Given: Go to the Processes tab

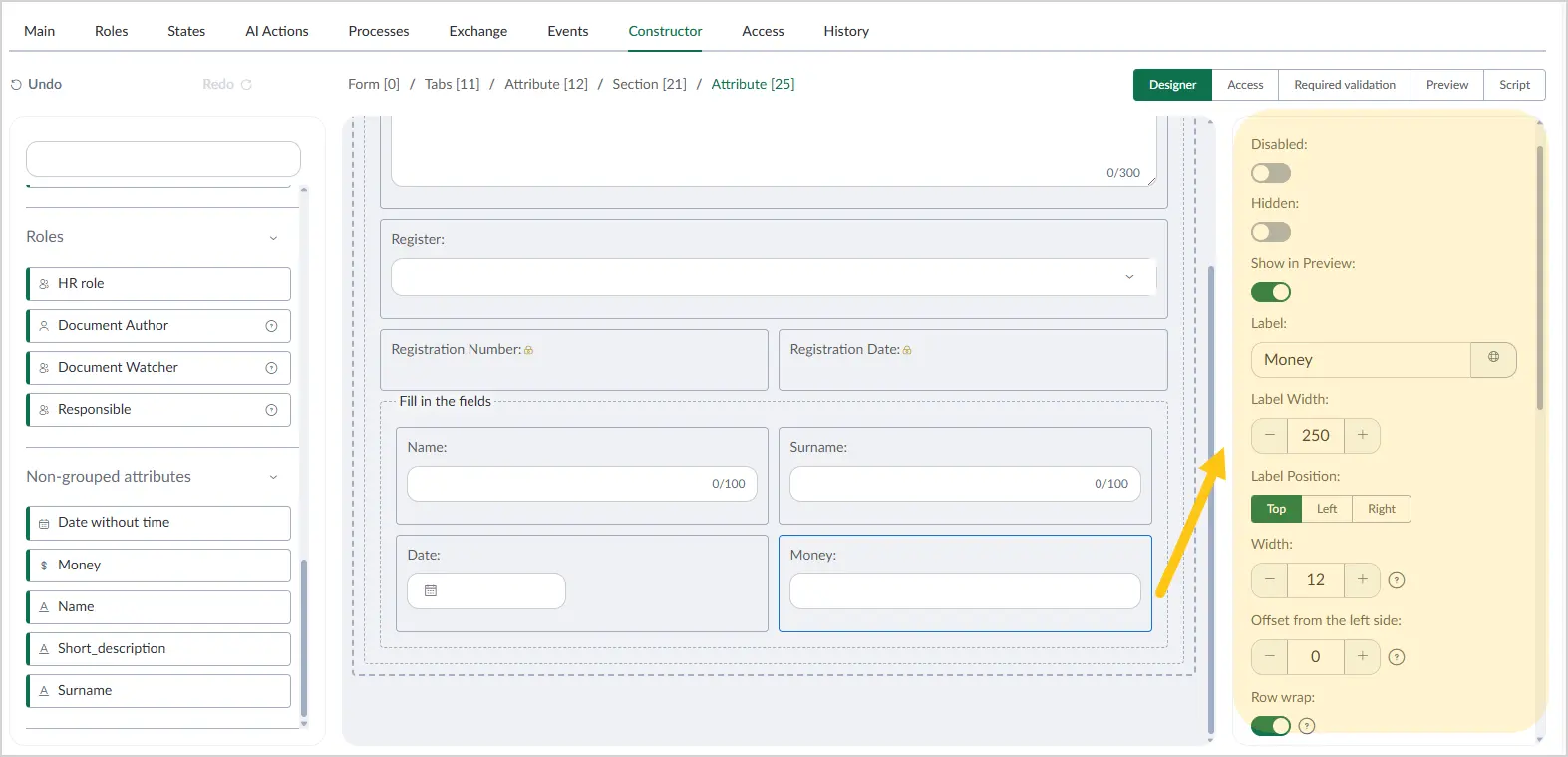Looking at the screenshot, I should point(379,31).
